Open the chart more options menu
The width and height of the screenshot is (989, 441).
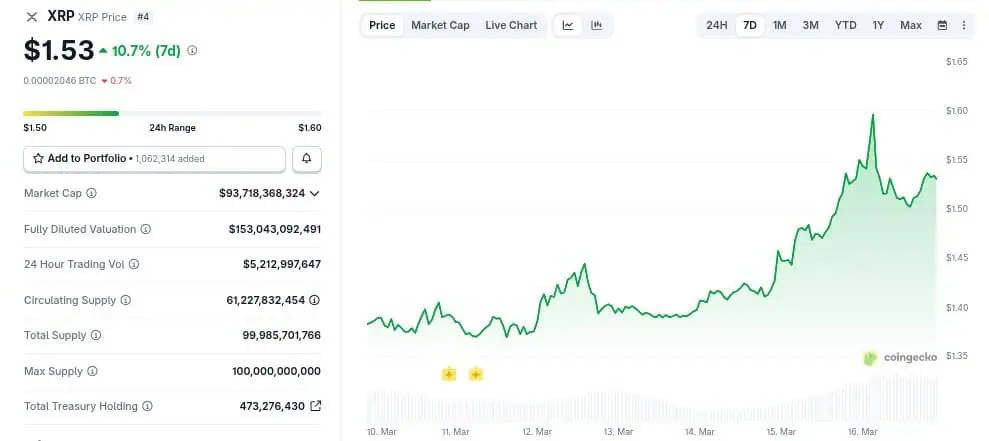pyautogui.click(x=964, y=25)
